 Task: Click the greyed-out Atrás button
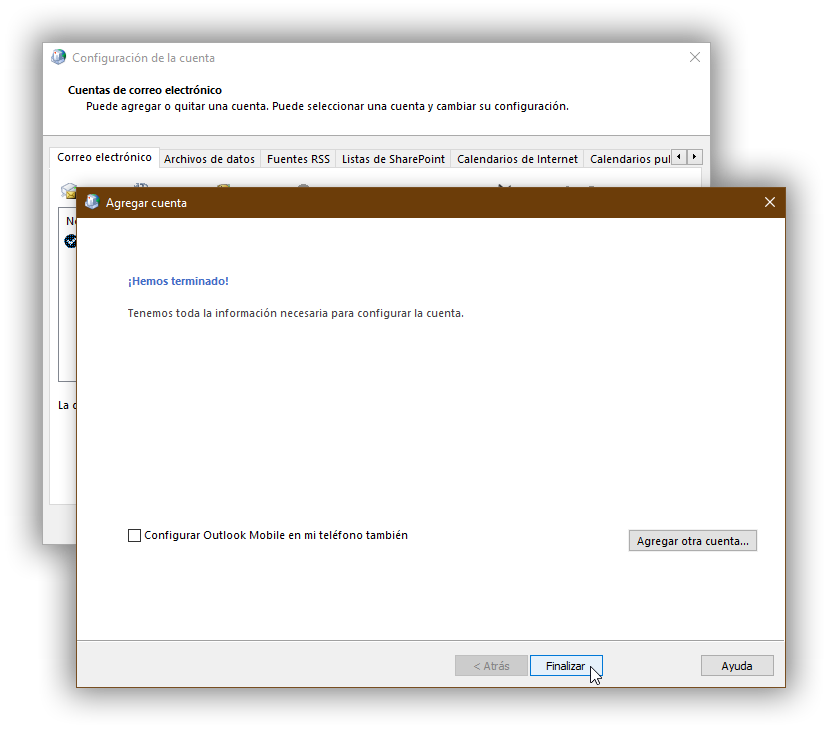click(491, 666)
